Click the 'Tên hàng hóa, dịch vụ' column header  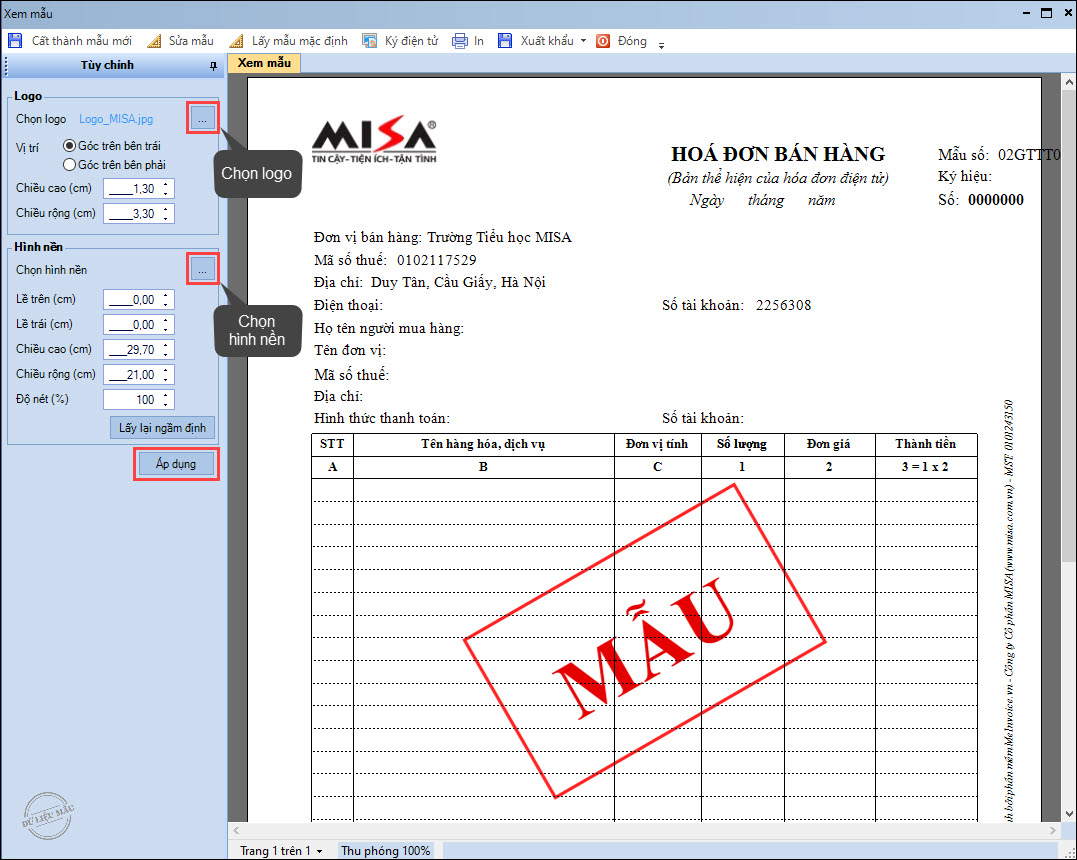[x=484, y=444]
